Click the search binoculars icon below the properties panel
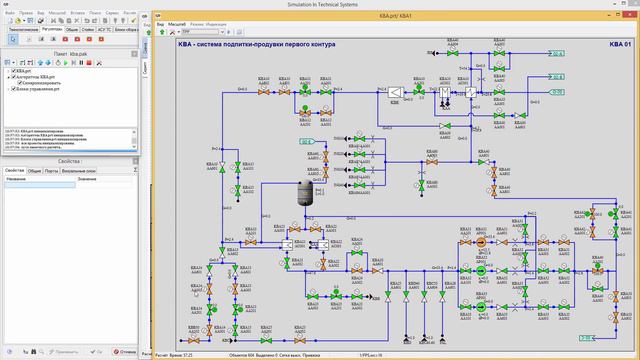Viewport: 640px width, 360px height. pyautogui.click(x=33, y=351)
